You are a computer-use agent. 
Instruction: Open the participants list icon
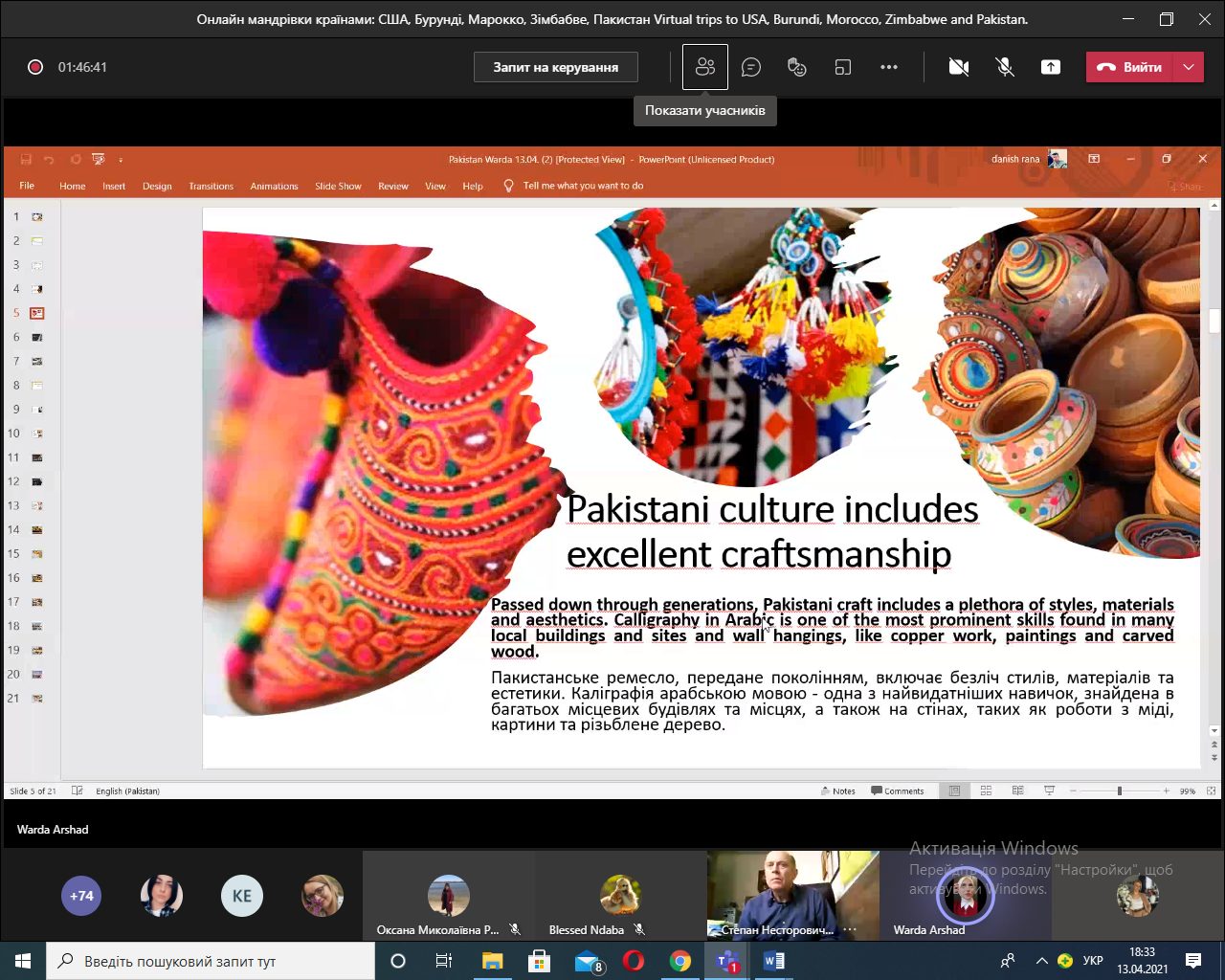[x=705, y=67]
